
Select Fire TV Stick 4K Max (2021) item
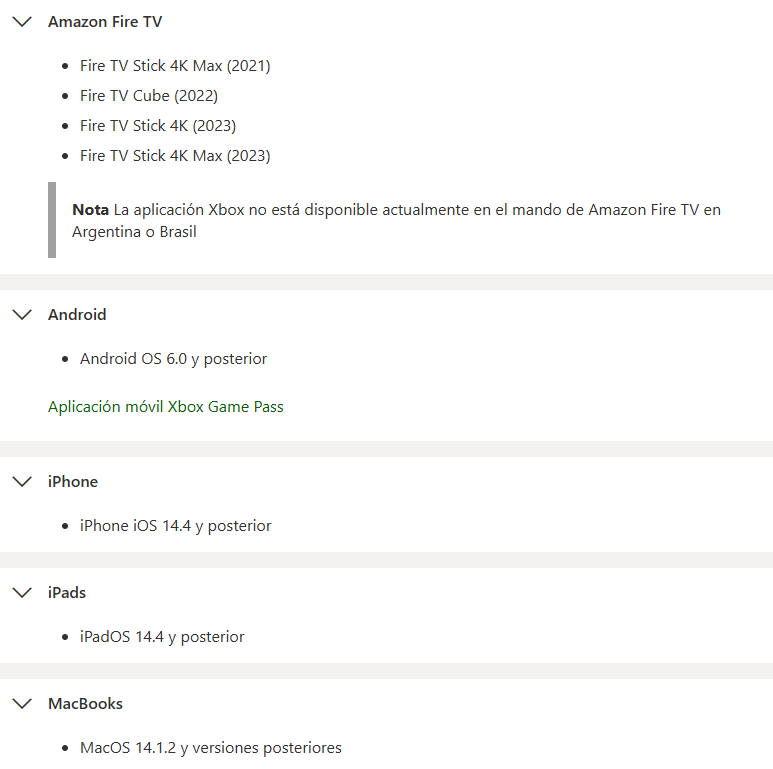coord(175,66)
